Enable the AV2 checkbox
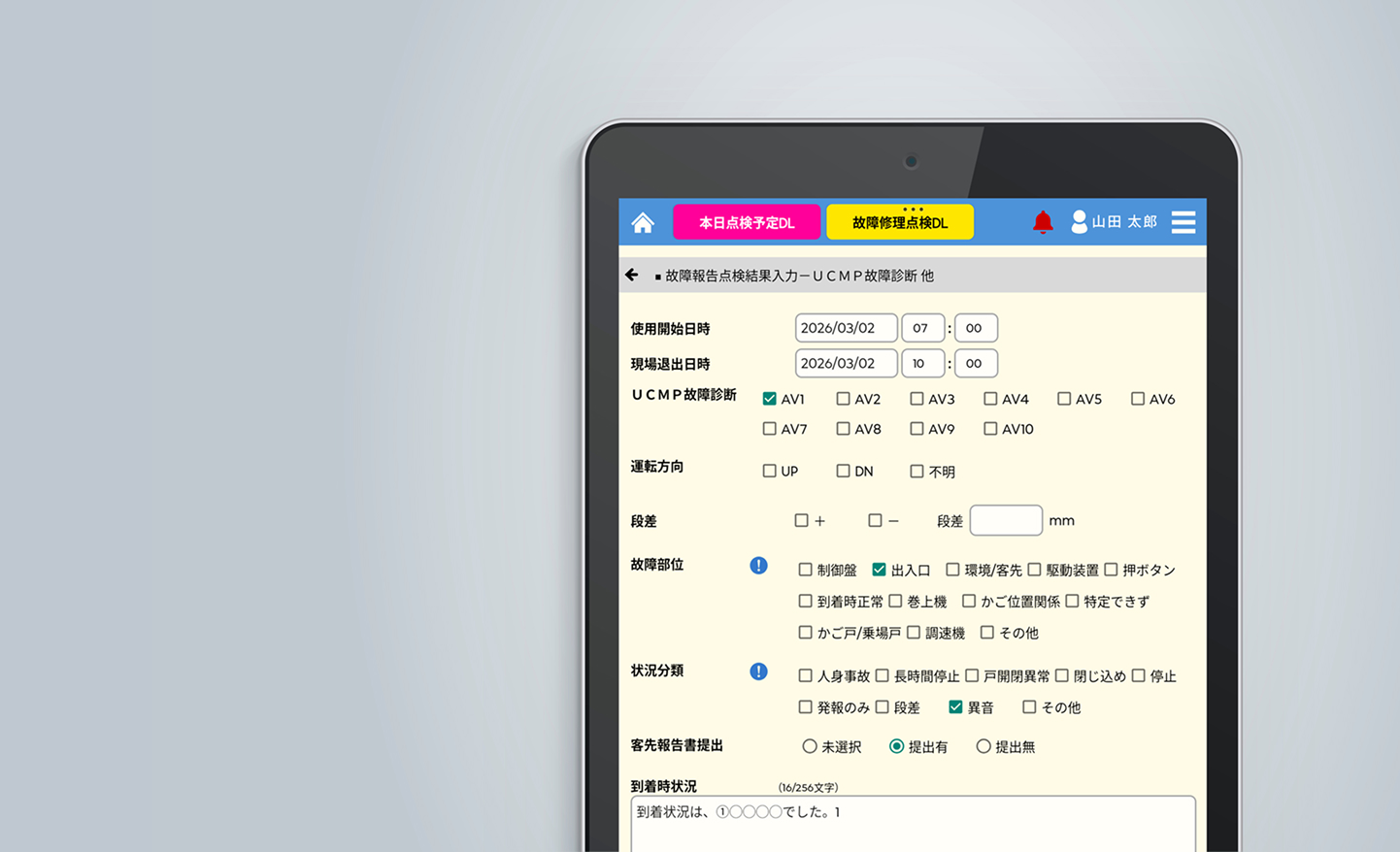1400x852 pixels. click(x=843, y=399)
